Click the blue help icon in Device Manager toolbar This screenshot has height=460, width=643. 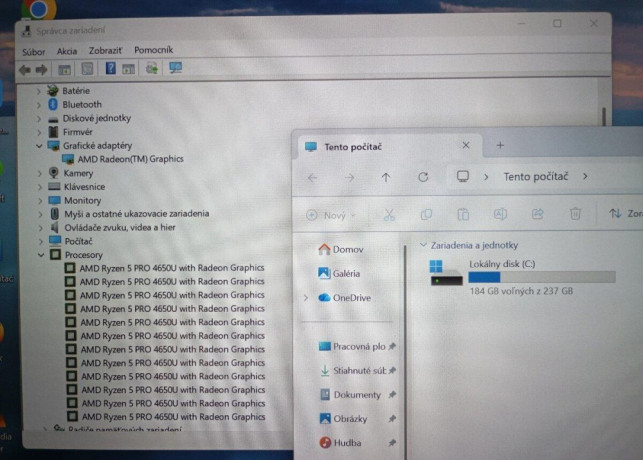click(110, 68)
